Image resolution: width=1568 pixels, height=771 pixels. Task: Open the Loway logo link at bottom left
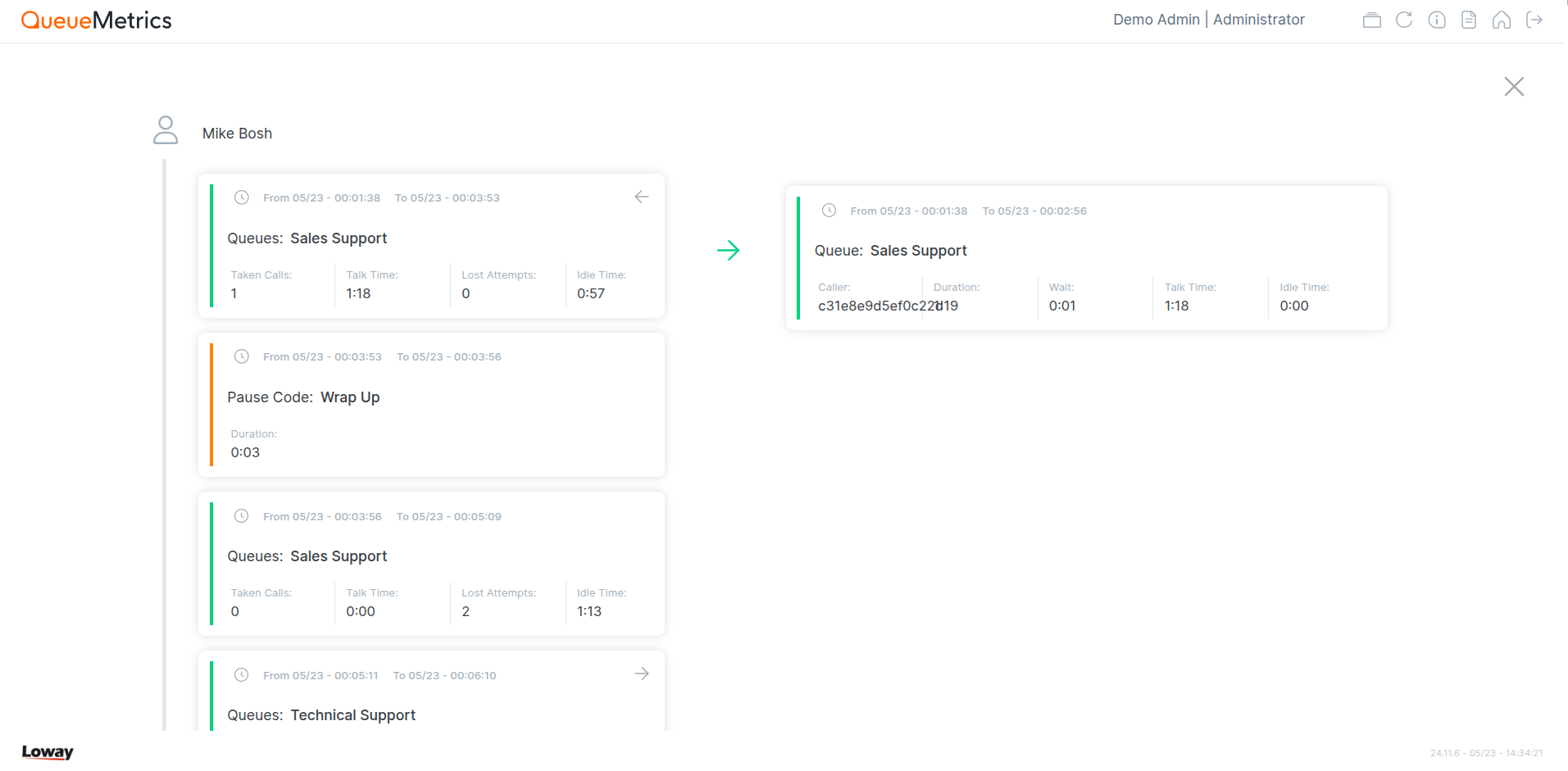tap(47, 752)
